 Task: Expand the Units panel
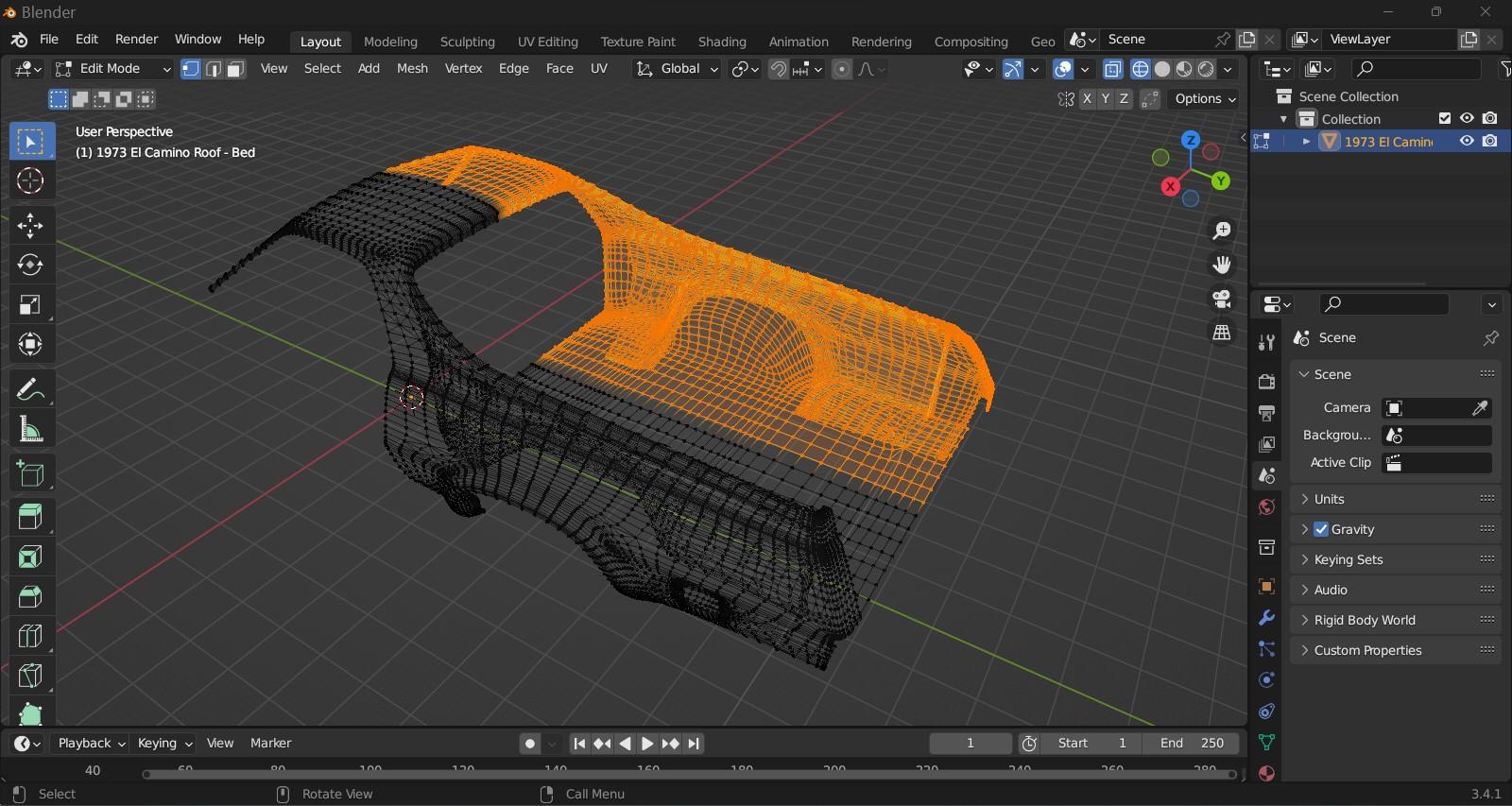(1395, 499)
